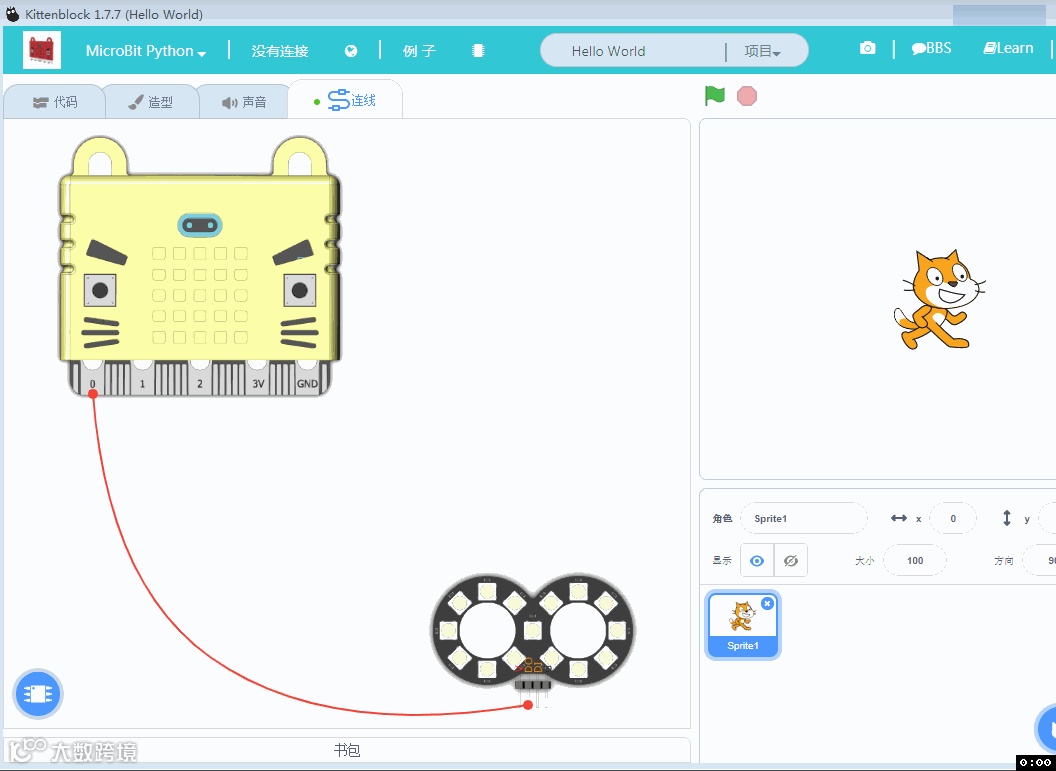Edit the sprite name Sprite1 field
The height and width of the screenshot is (771, 1056).
pyautogui.click(x=803, y=518)
